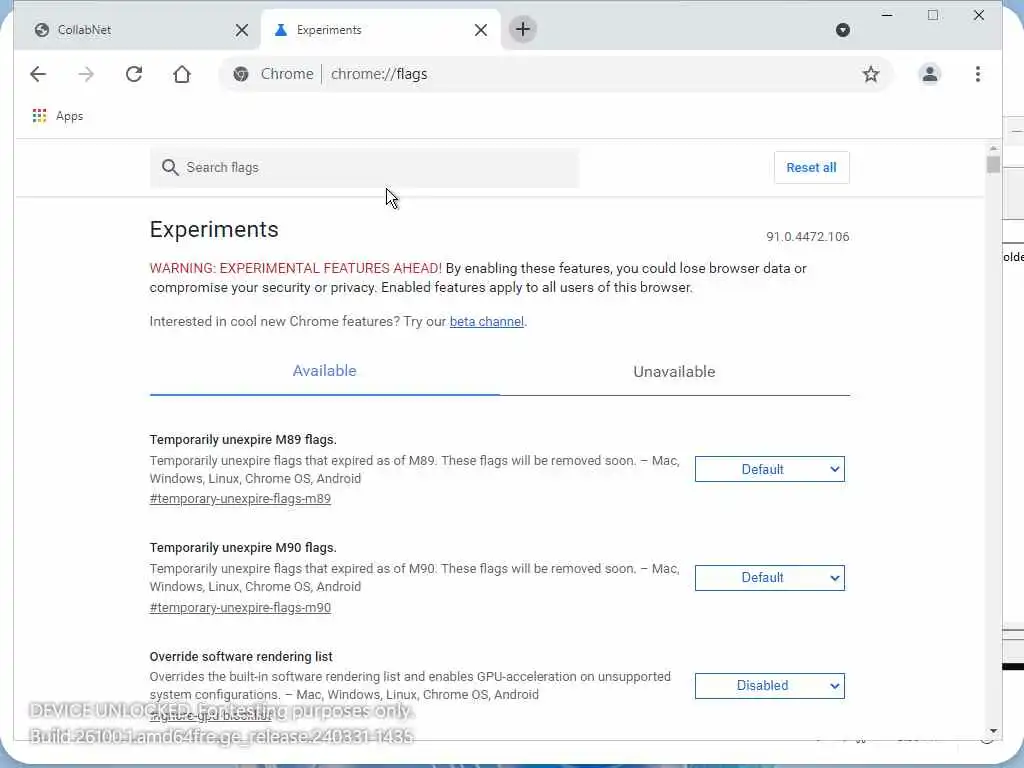Select the Experiments browser tab

click(380, 30)
